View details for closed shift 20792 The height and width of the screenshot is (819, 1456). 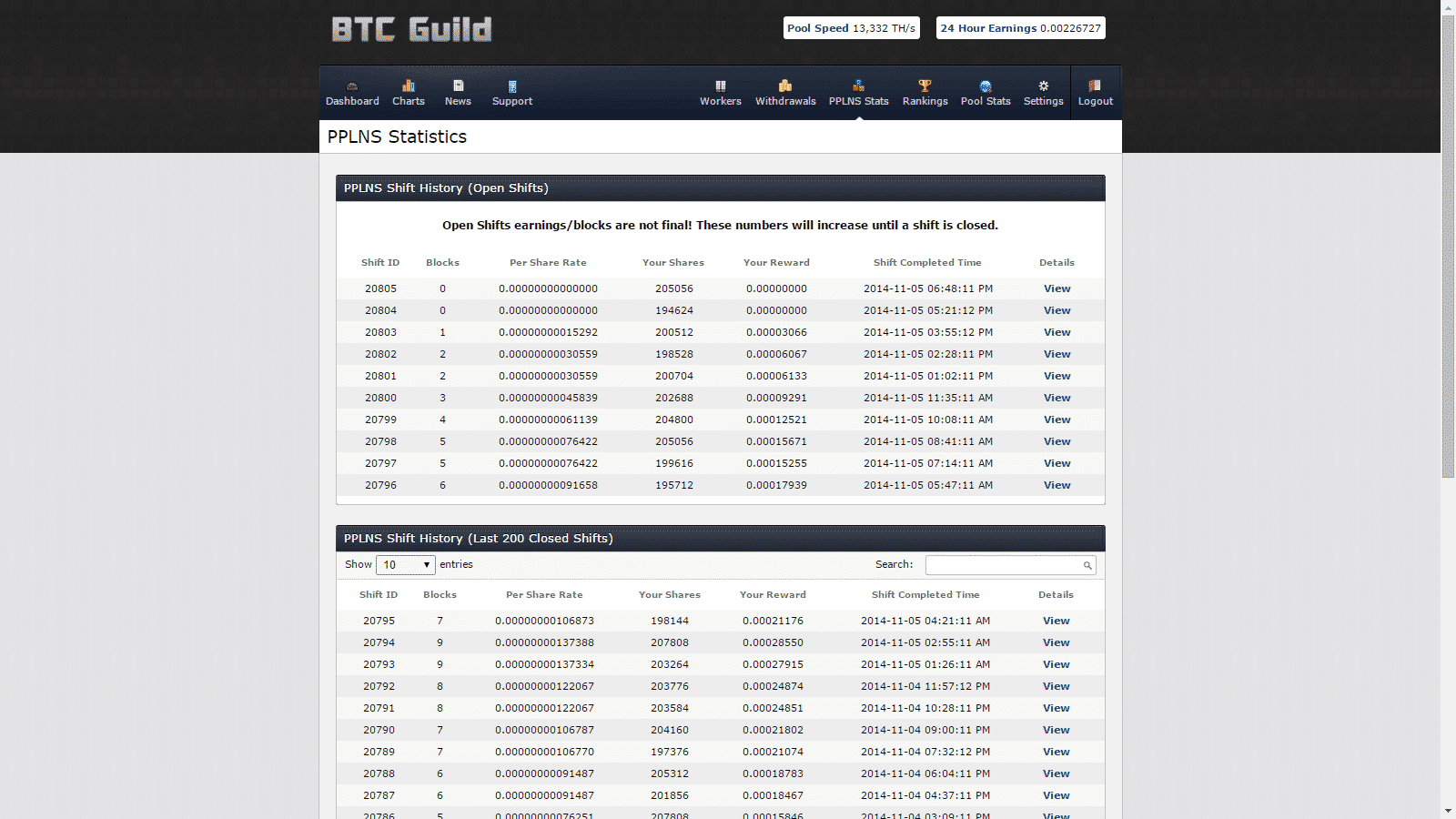tap(1056, 686)
